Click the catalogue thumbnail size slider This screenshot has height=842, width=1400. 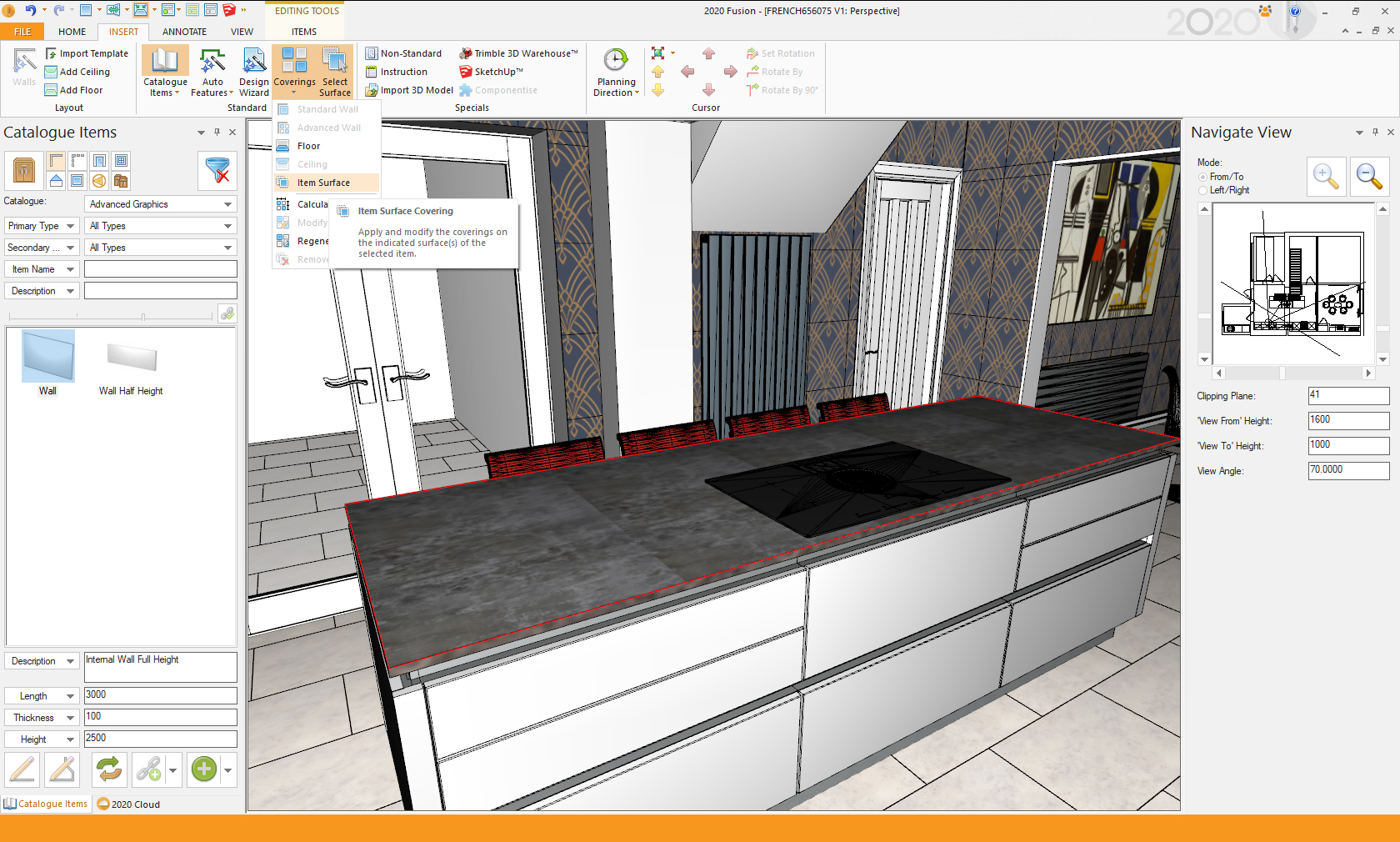(143, 317)
